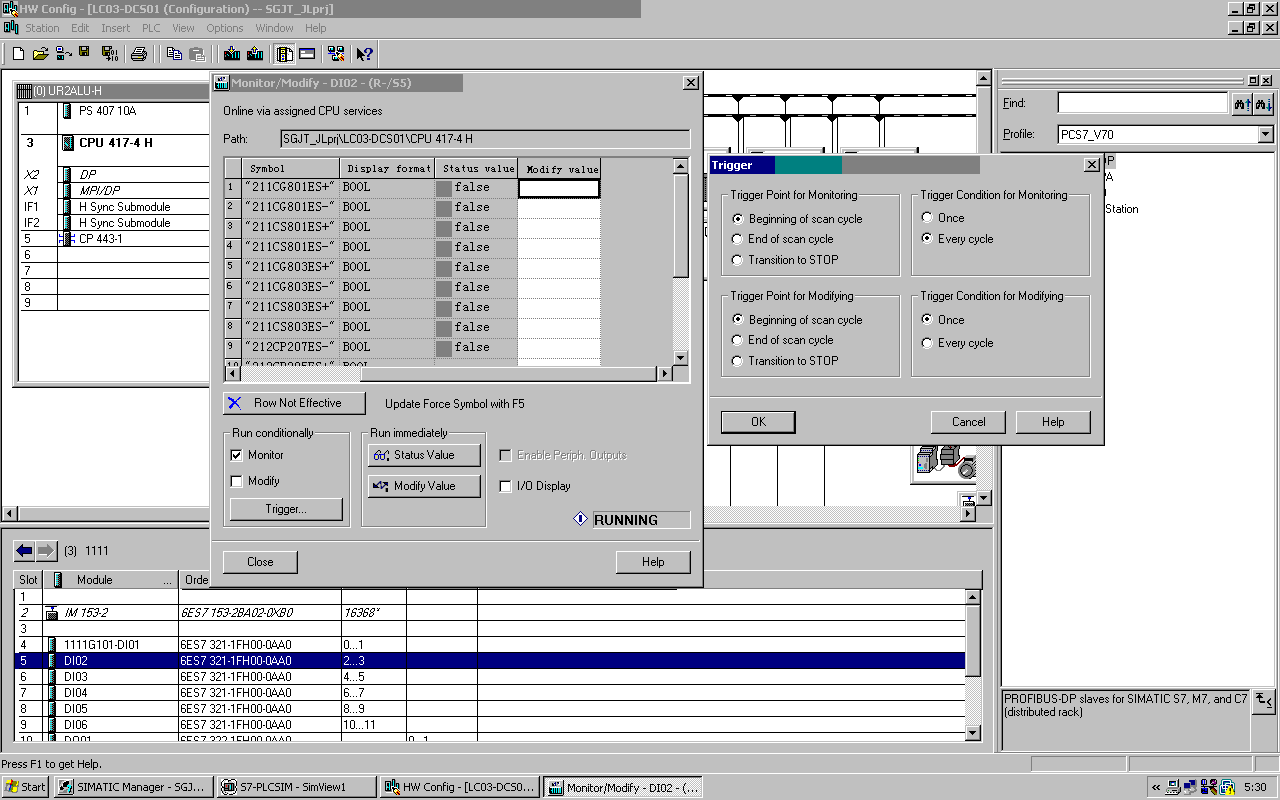Viewport: 1280px width, 800px height.
Task: Click the Save and Compile toolbar icon
Action: pos(109,54)
